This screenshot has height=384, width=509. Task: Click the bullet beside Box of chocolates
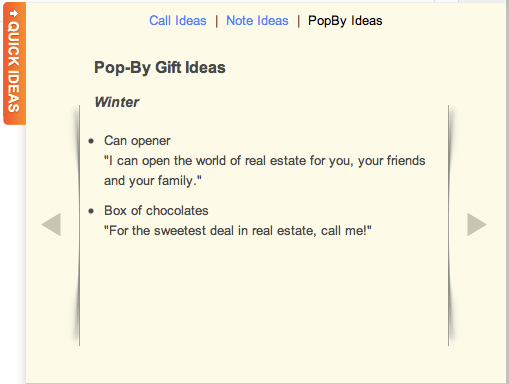click(x=91, y=211)
